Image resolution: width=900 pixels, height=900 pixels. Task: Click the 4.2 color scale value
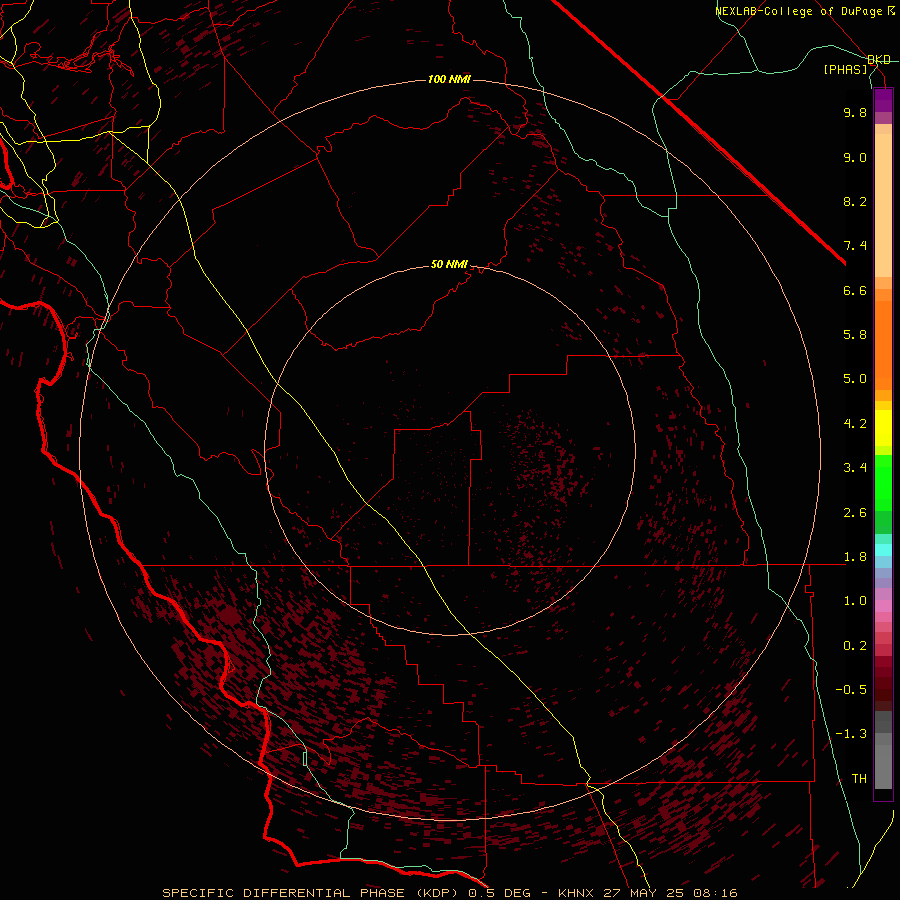[x=855, y=424]
